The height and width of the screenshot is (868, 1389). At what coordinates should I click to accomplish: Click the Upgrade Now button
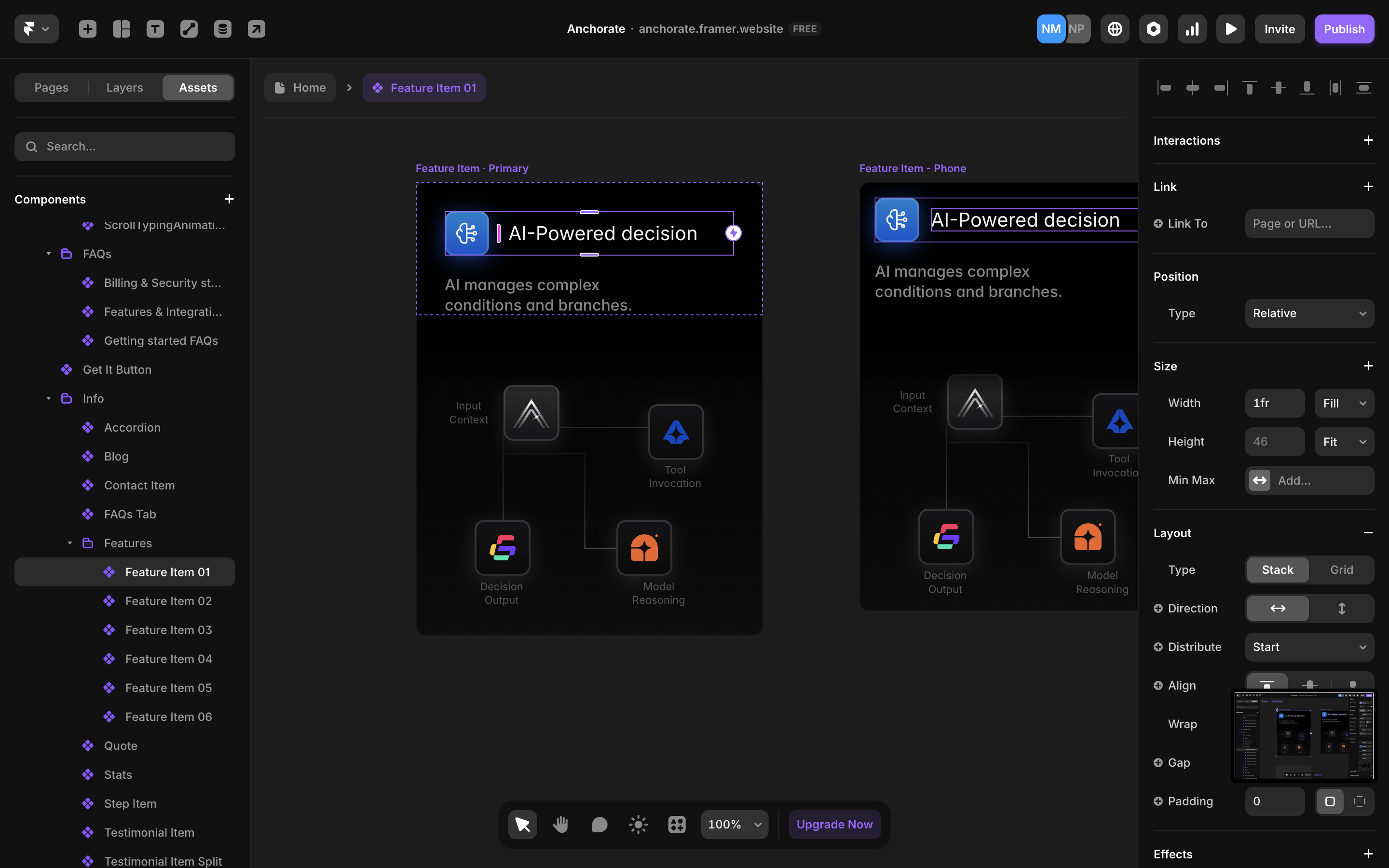834,825
